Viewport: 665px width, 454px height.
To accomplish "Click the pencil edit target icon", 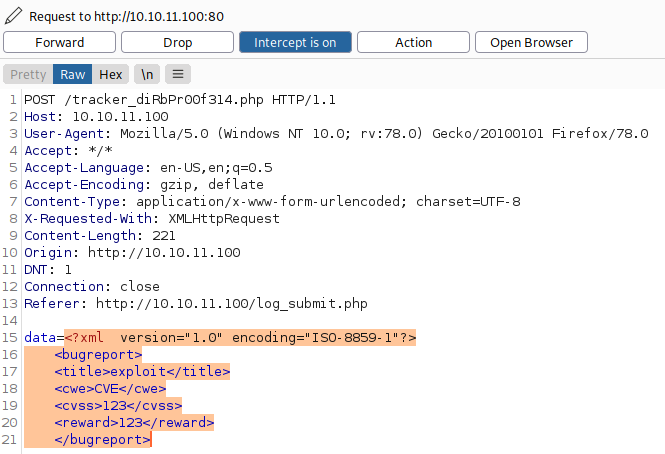I will tap(14, 17).
